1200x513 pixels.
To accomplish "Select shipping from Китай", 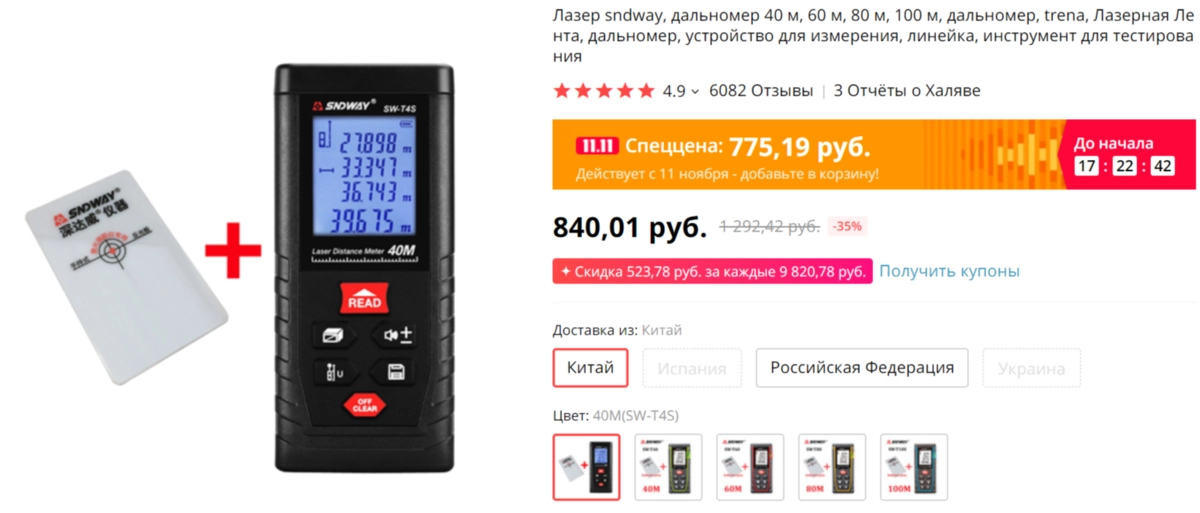I will point(590,368).
